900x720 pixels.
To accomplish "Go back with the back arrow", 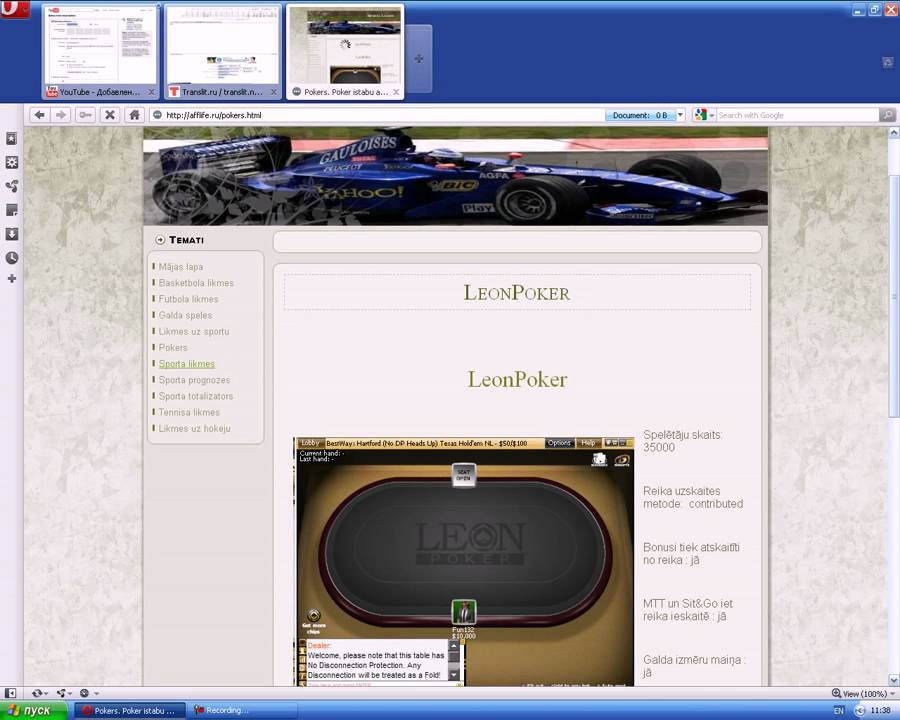I will (39, 115).
